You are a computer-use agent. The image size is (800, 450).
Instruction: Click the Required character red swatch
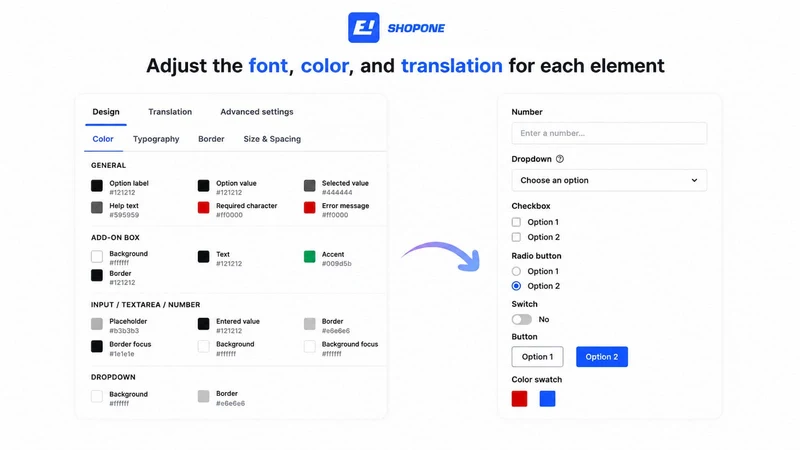(204, 208)
